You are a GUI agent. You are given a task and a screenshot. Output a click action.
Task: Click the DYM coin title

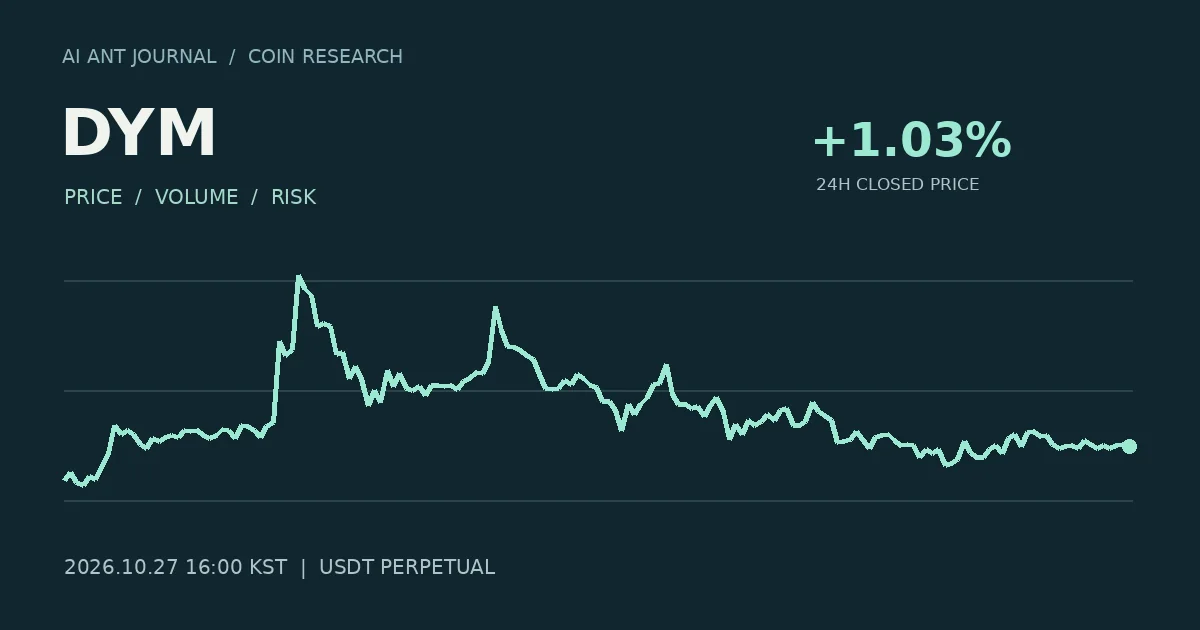click(x=139, y=133)
